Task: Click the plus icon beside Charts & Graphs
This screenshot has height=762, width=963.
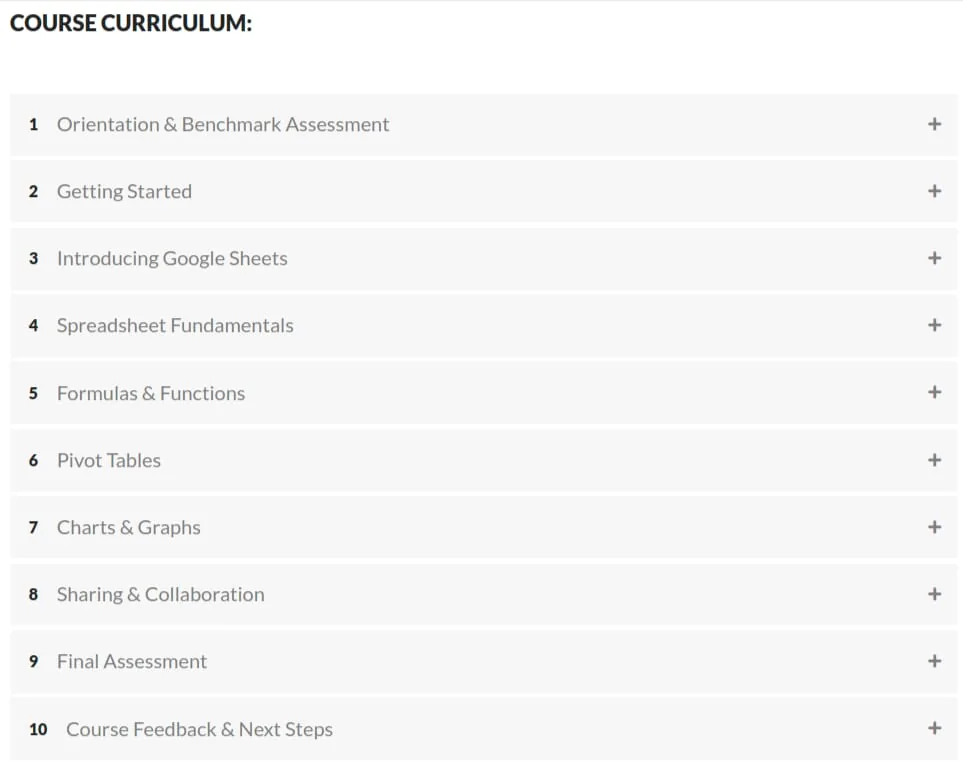Action: tap(934, 527)
